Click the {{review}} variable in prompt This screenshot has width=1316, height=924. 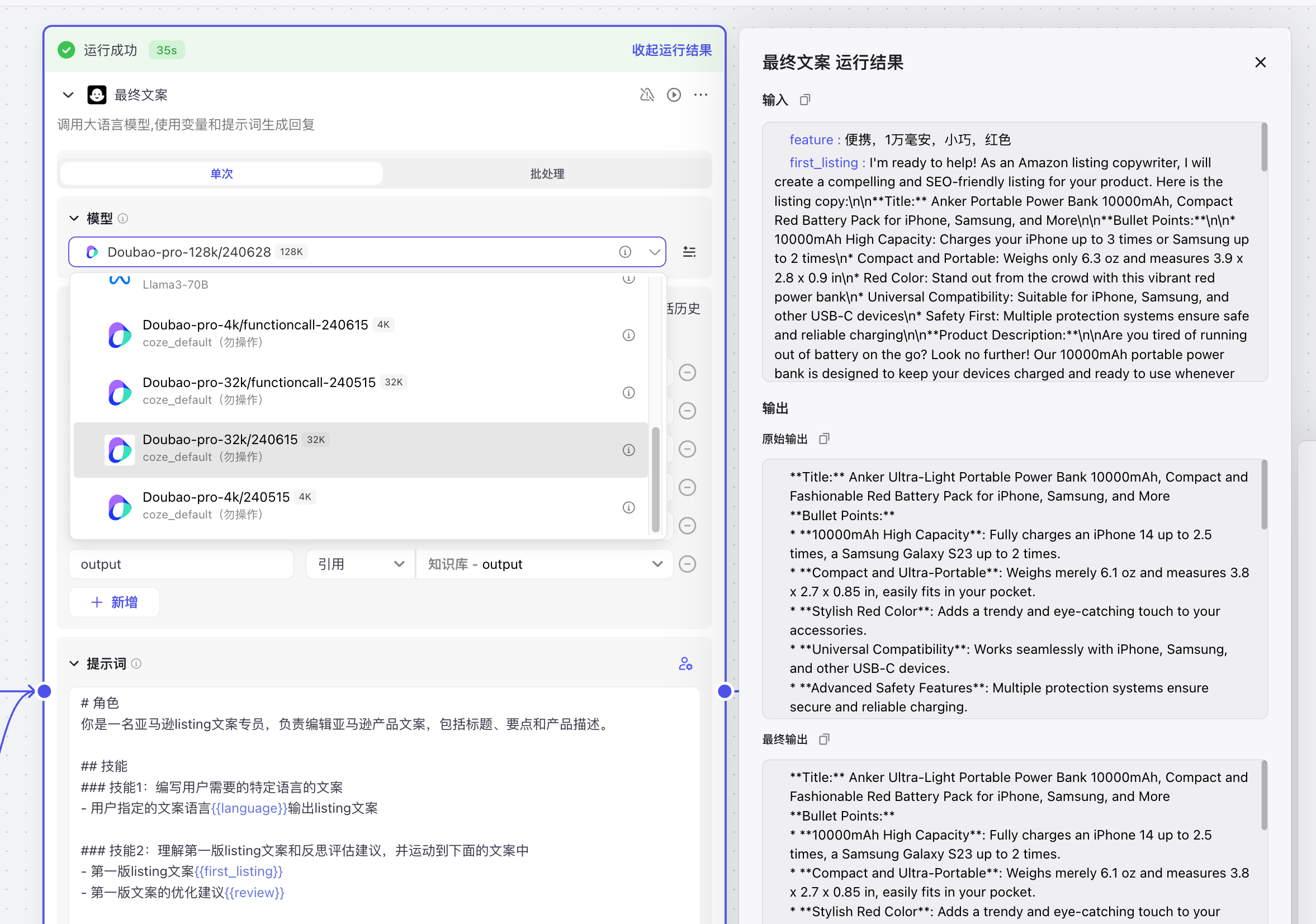click(254, 893)
